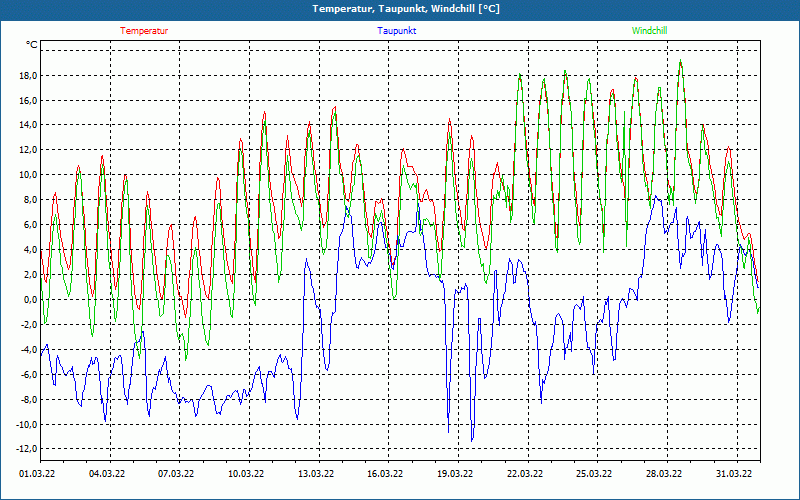Click the -8,0 y-axis value
800x500 pixels.
[x=29, y=399]
